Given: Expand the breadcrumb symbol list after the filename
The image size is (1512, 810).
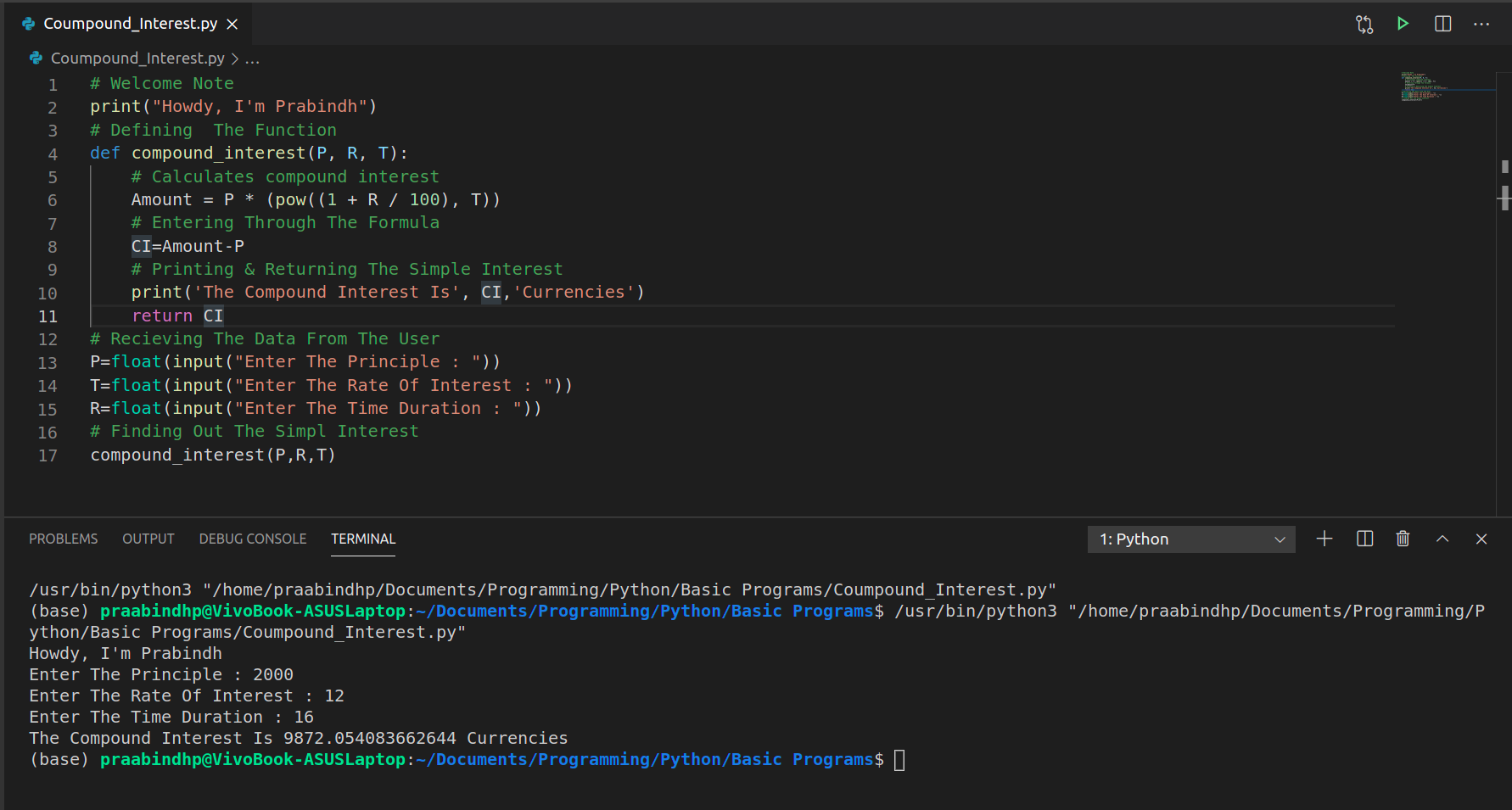Looking at the screenshot, I should click(252, 58).
